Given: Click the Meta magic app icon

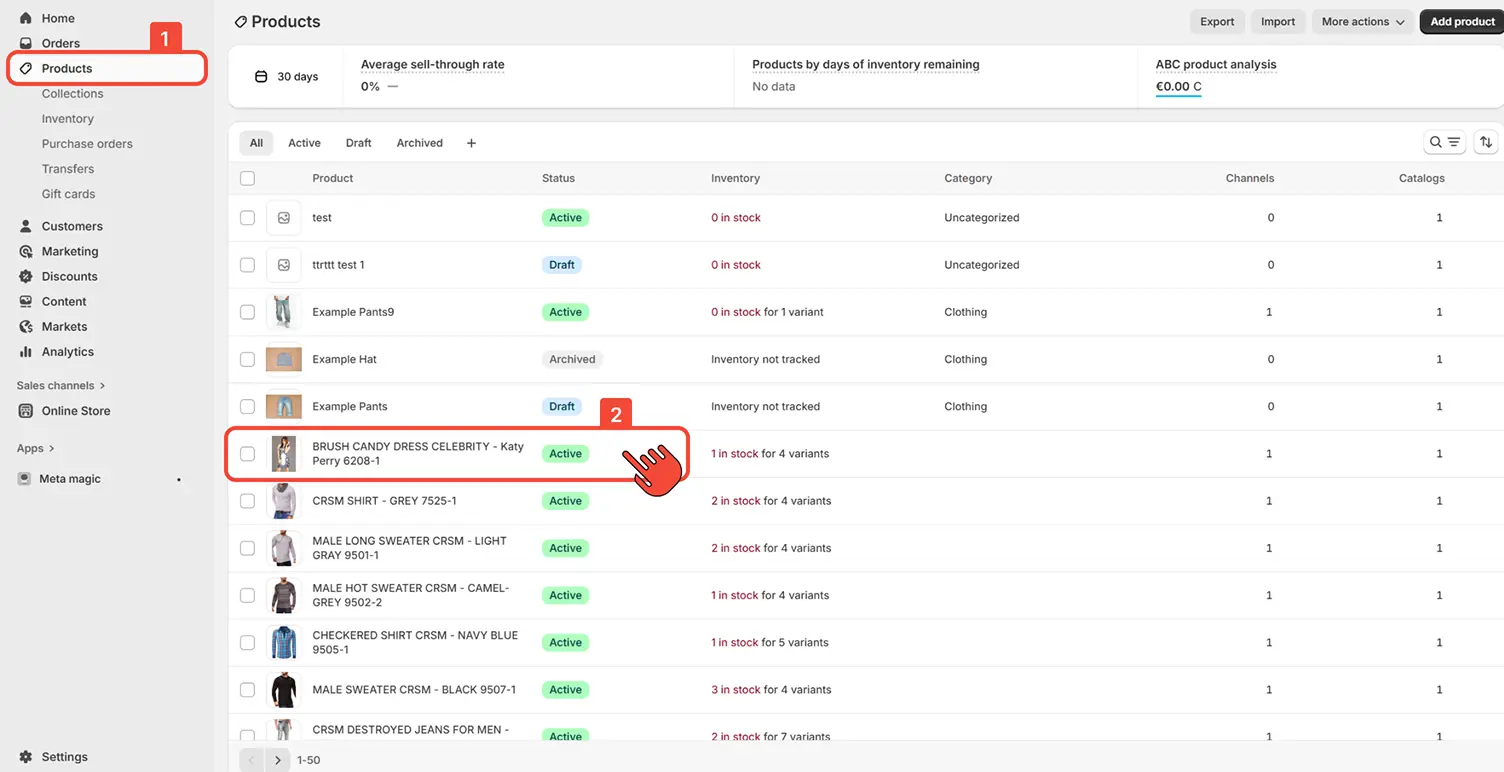Looking at the screenshot, I should (x=25, y=479).
